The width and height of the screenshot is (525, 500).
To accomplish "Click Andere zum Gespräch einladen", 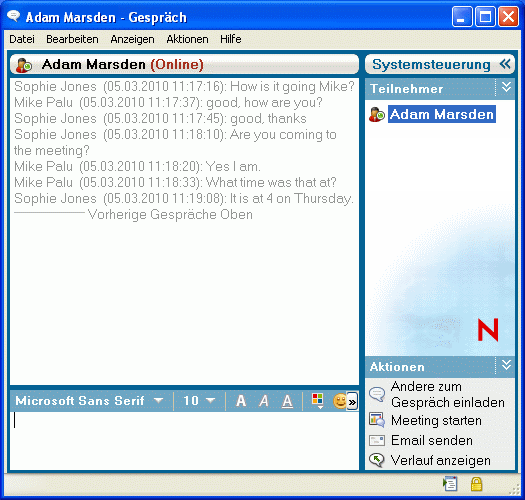I will tap(448, 395).
